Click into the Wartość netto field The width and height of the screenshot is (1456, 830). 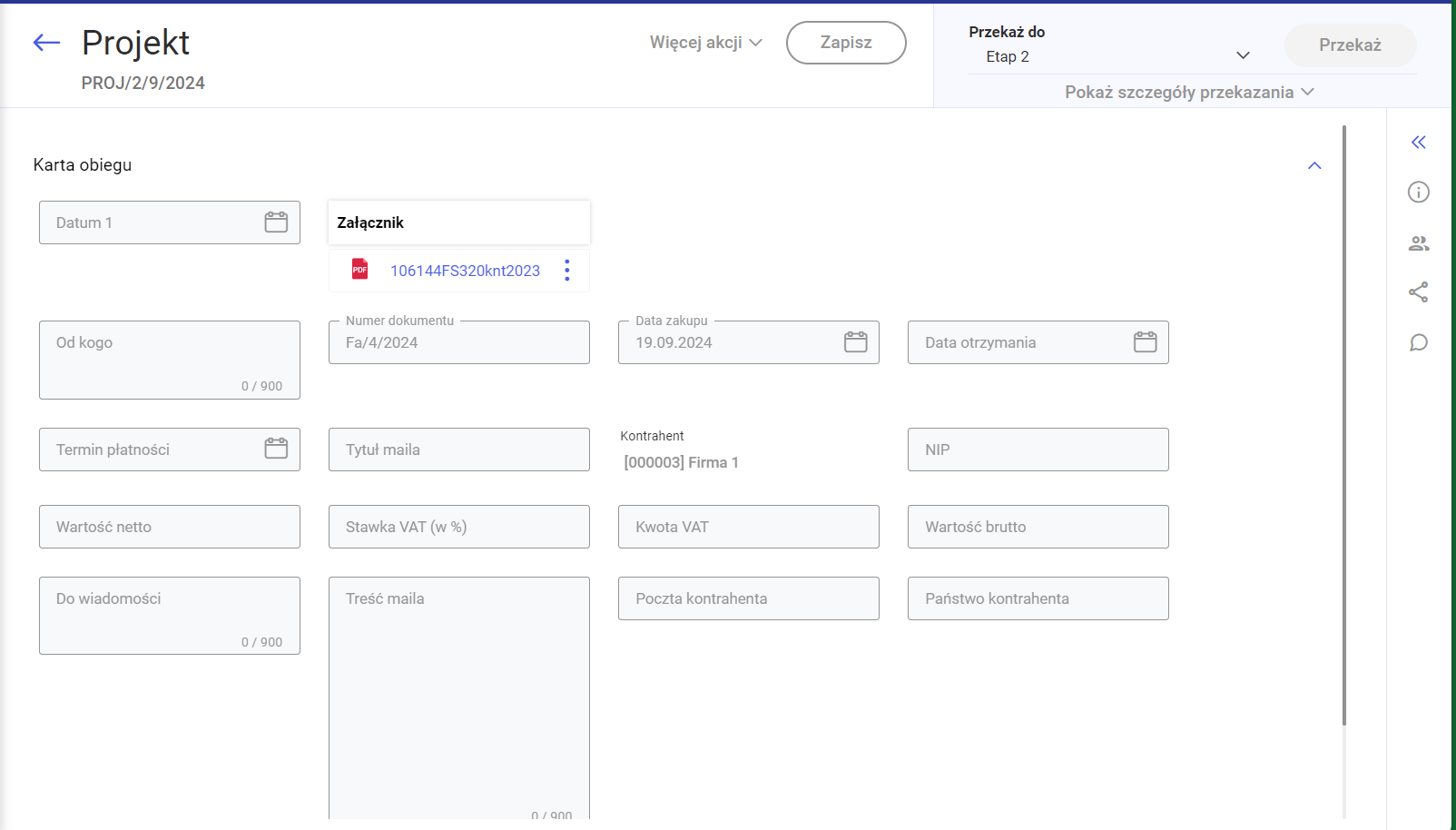[x=170, y=527]
